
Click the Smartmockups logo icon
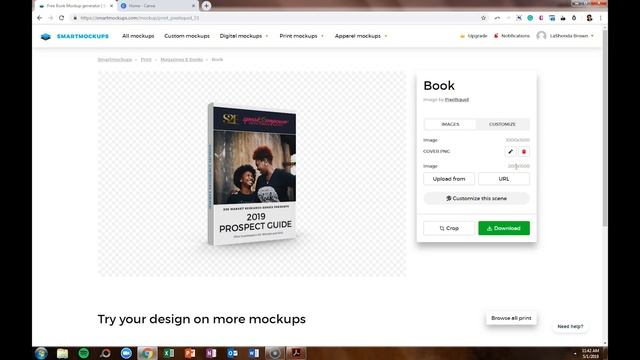[46, 36]
